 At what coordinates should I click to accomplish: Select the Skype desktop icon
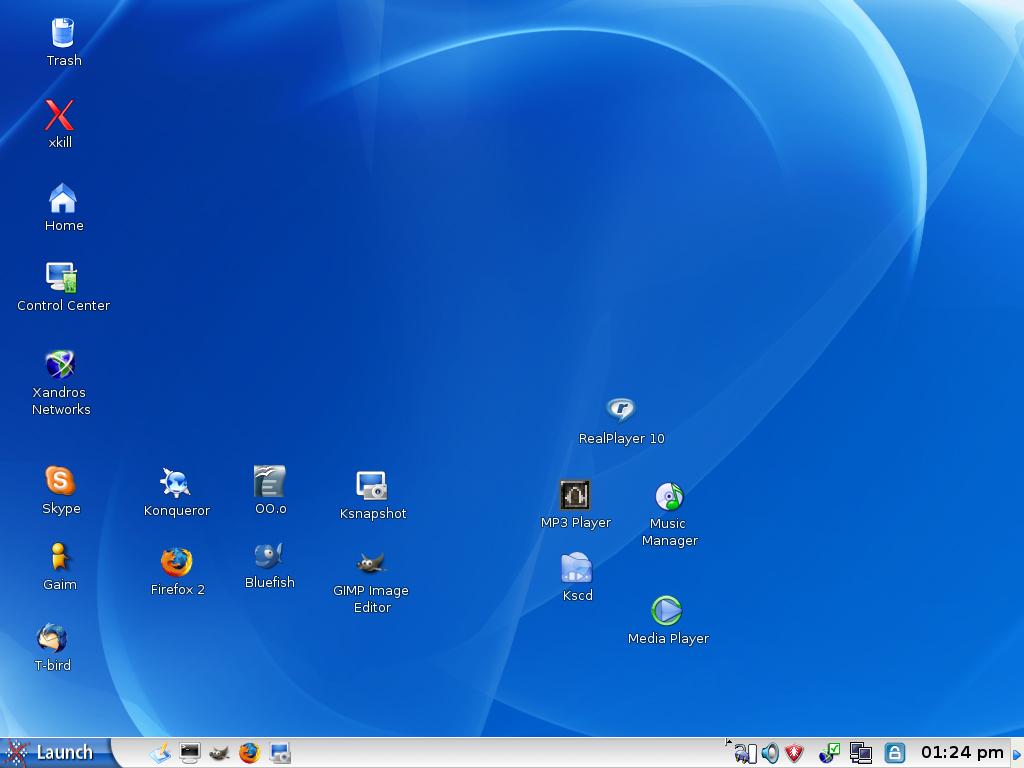point(60,480)
